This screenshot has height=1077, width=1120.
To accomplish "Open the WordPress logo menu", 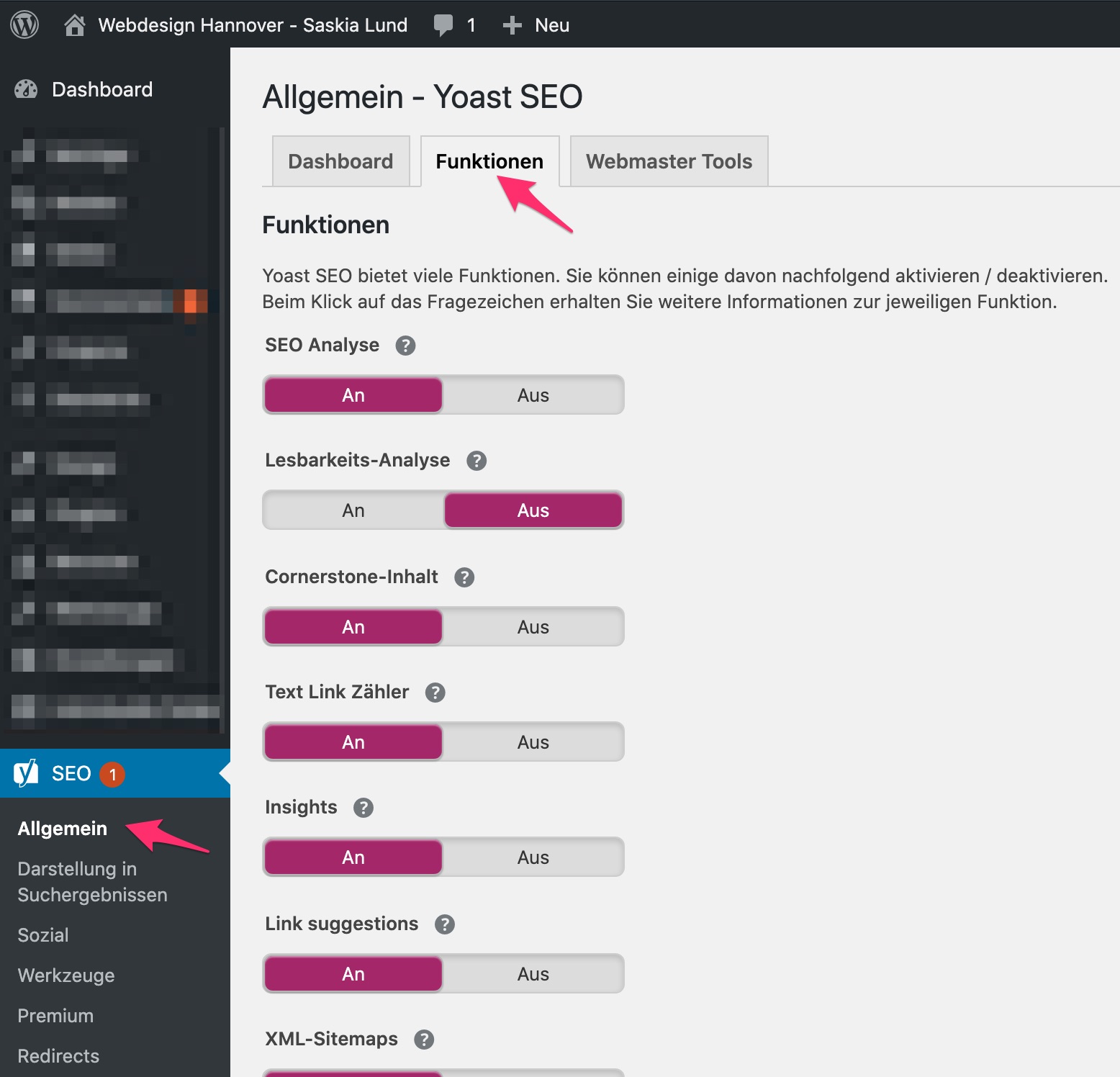I will click(x=24, y=24).
